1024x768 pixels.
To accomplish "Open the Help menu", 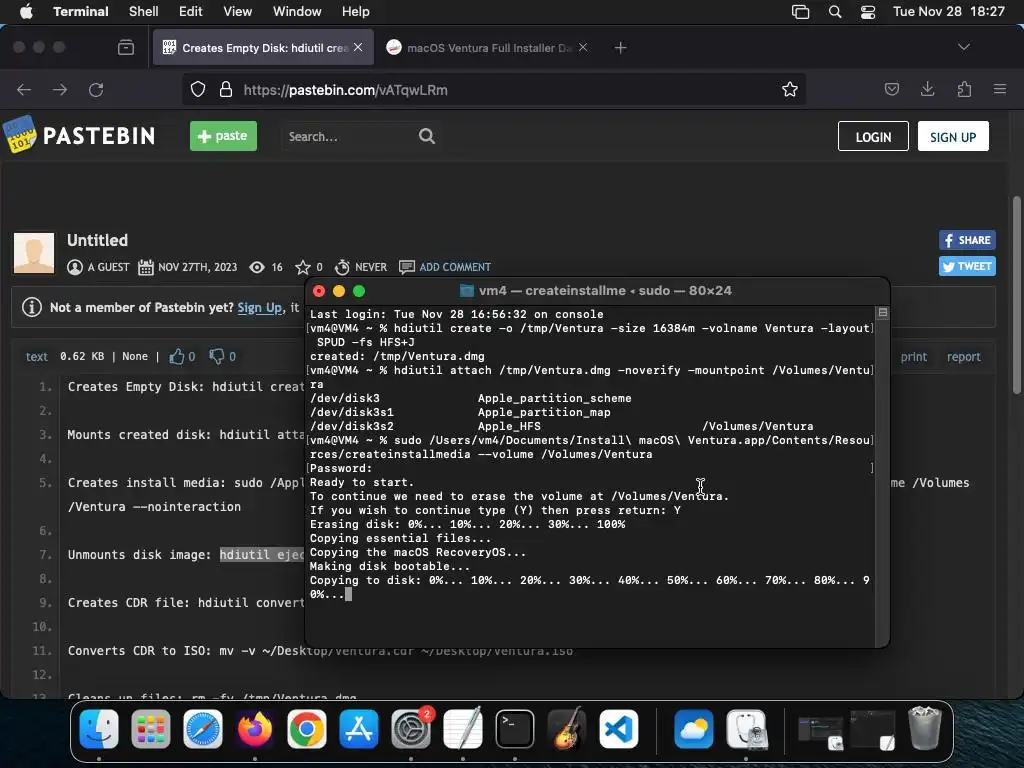I will pyautogui.click(x=355, y=11).
